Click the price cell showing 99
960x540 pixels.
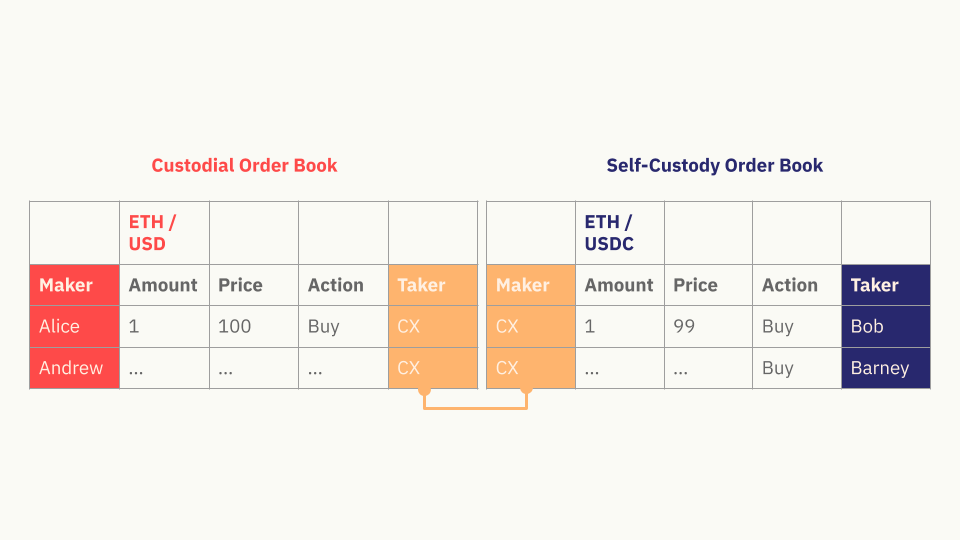(x=708, y=326)
